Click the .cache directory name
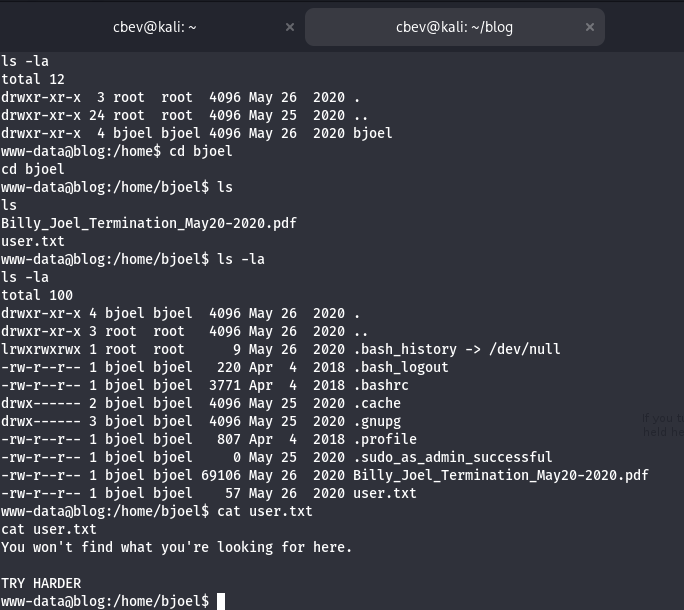Image resolution: width=684 pixels, height=610 pixels. tap(377, 403)
